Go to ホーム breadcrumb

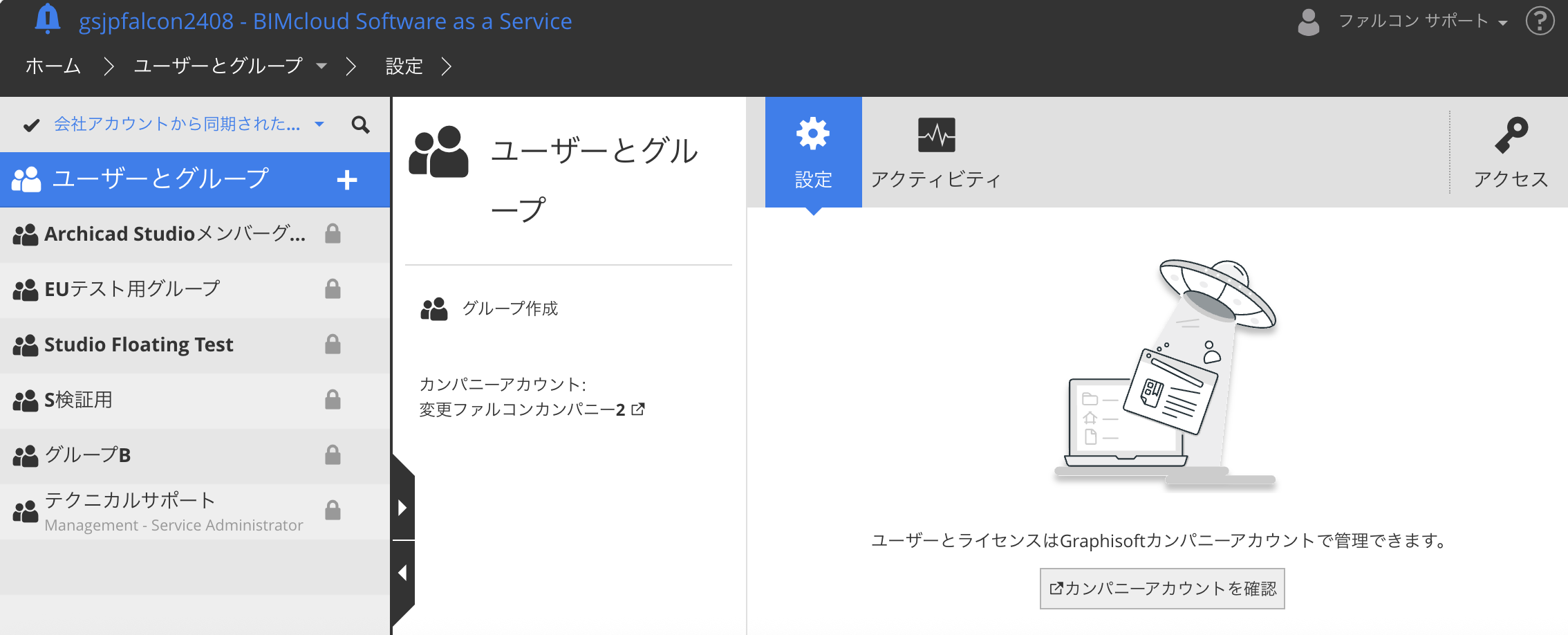53,66
